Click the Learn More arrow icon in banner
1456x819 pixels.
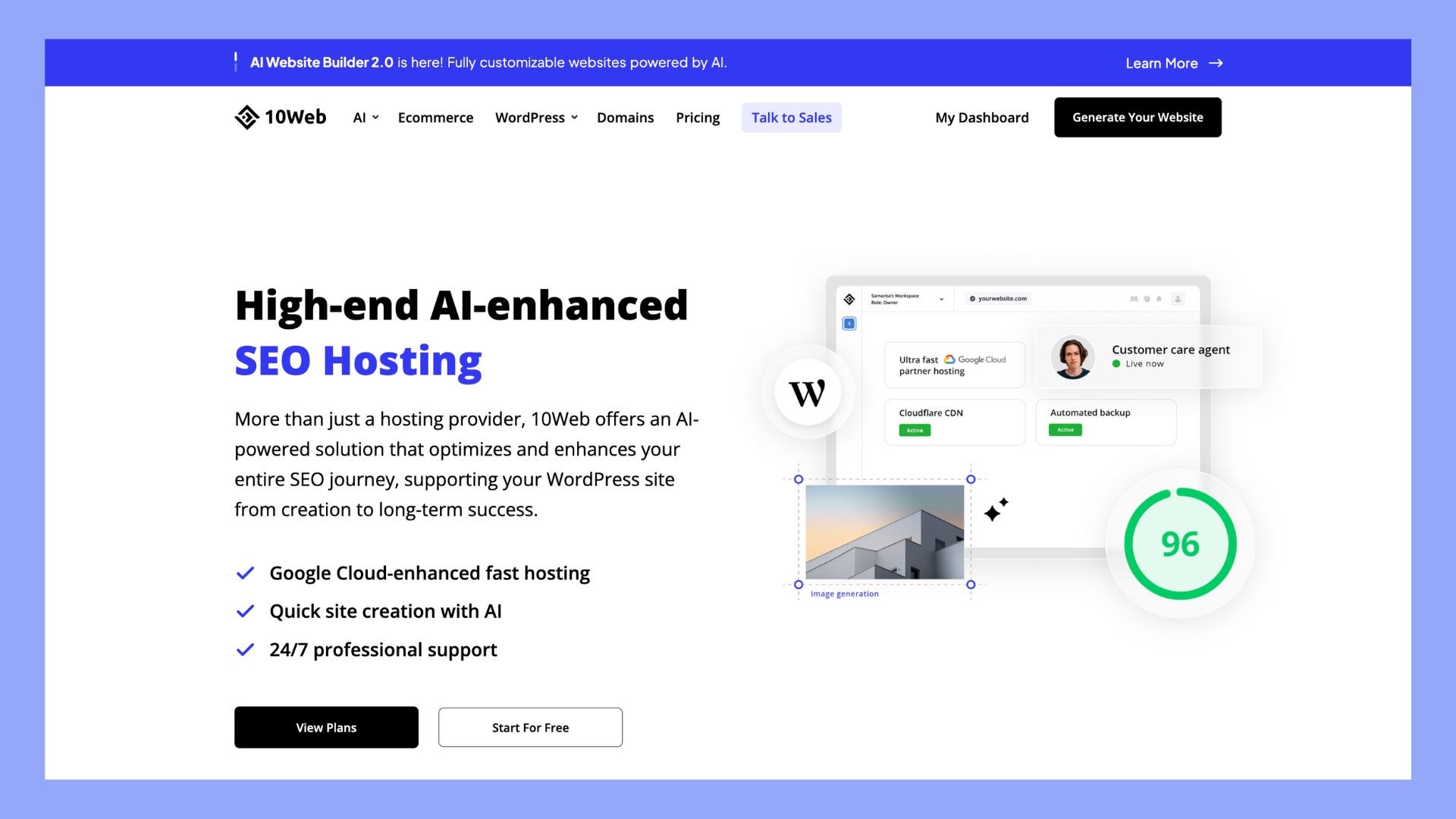(x=1215, y=62)
